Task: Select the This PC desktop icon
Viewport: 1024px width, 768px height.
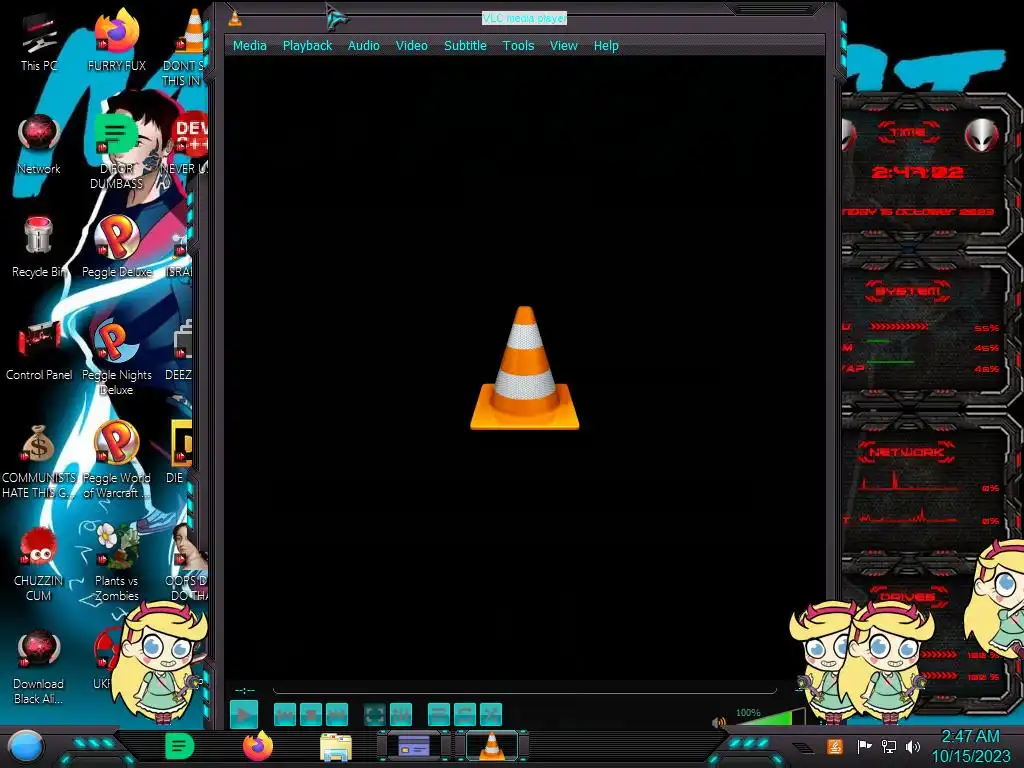Action: 38,40
